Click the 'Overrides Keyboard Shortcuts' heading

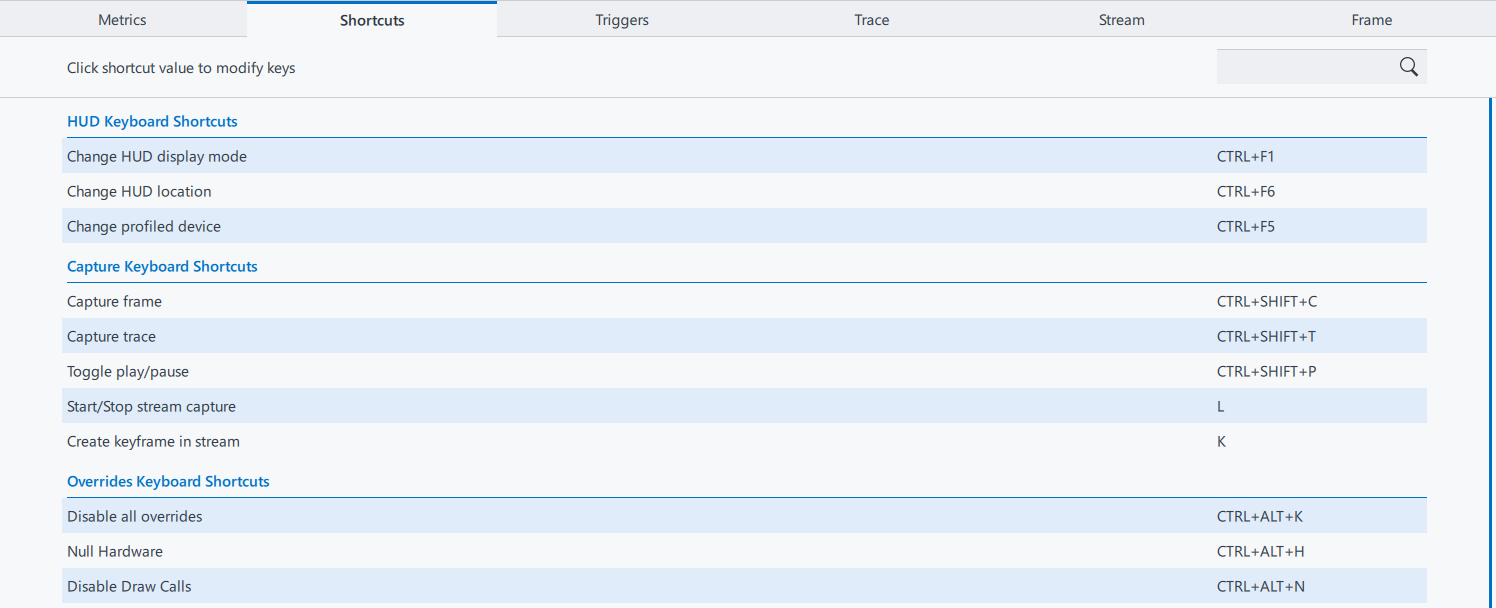[x=168, y=481]
